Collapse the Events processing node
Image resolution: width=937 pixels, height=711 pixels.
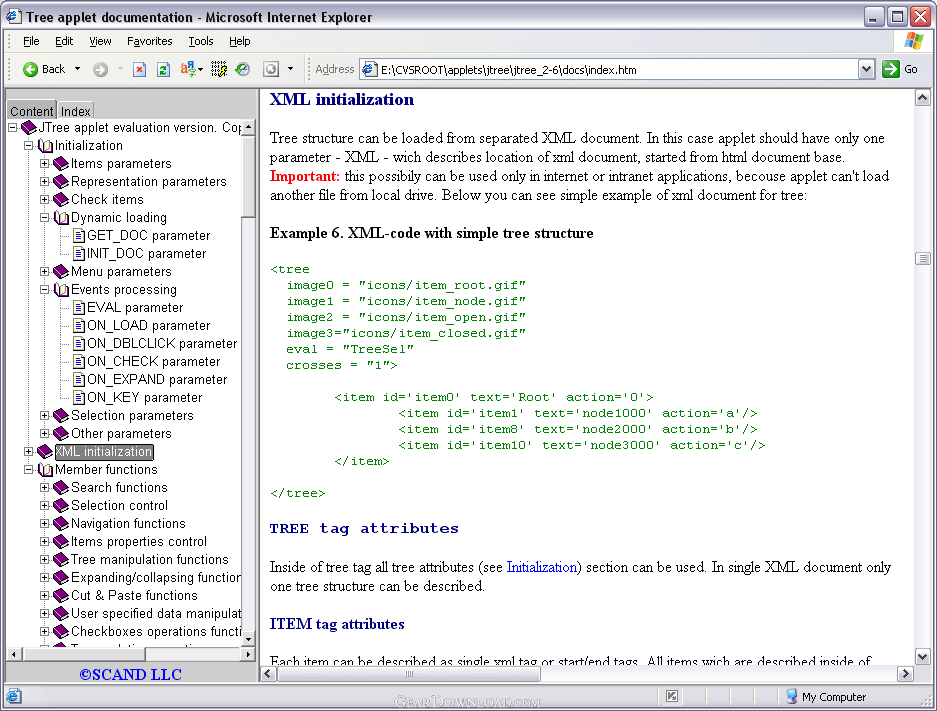click(x=44, y=290)
